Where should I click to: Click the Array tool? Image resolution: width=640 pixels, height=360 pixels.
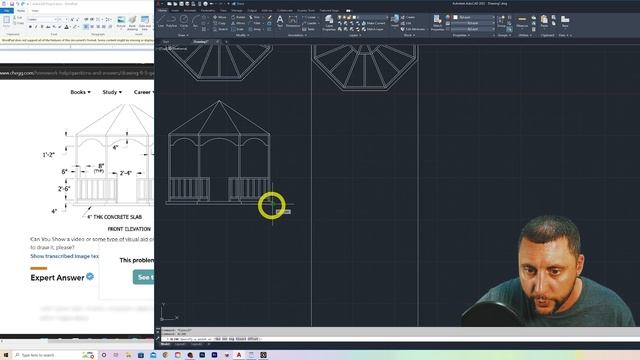255,29
